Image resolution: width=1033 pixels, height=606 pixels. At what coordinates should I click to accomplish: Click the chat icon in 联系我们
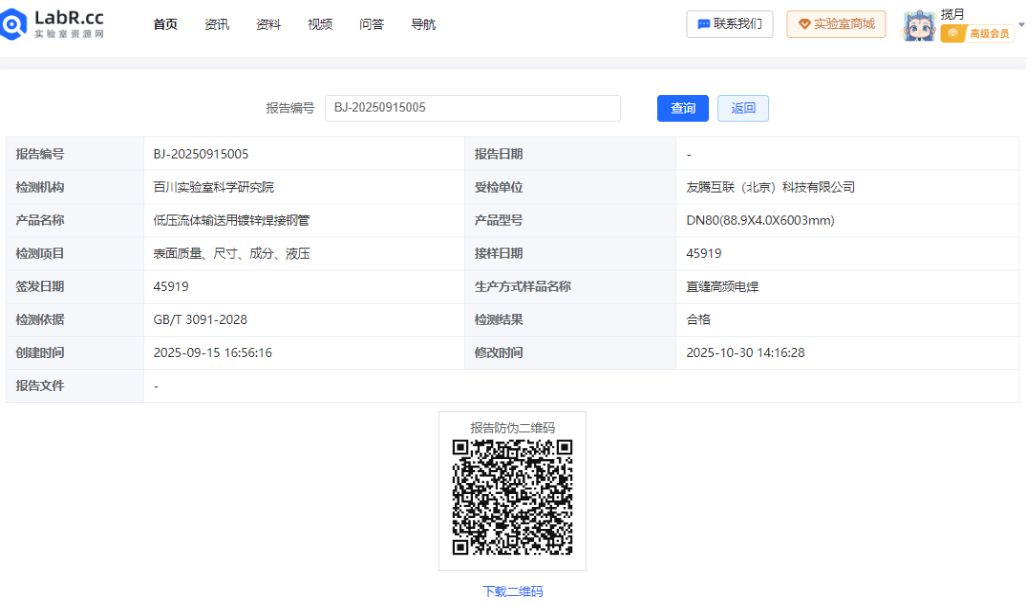[704, 24]
